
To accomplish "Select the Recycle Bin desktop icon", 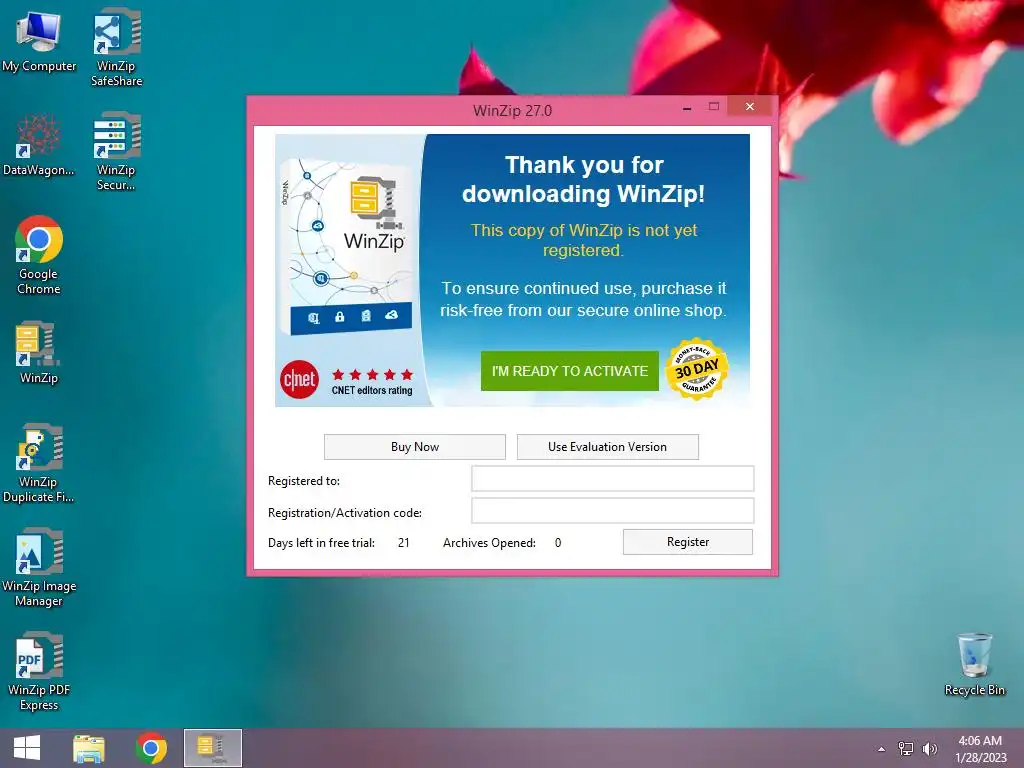I will [x=974, y=665].
